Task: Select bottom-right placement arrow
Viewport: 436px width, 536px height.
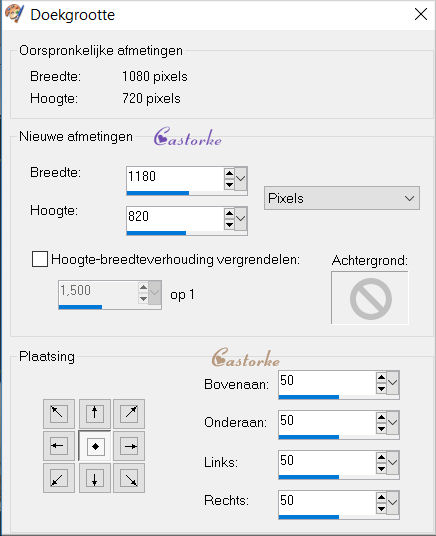Action: click(x=129, y=478)
